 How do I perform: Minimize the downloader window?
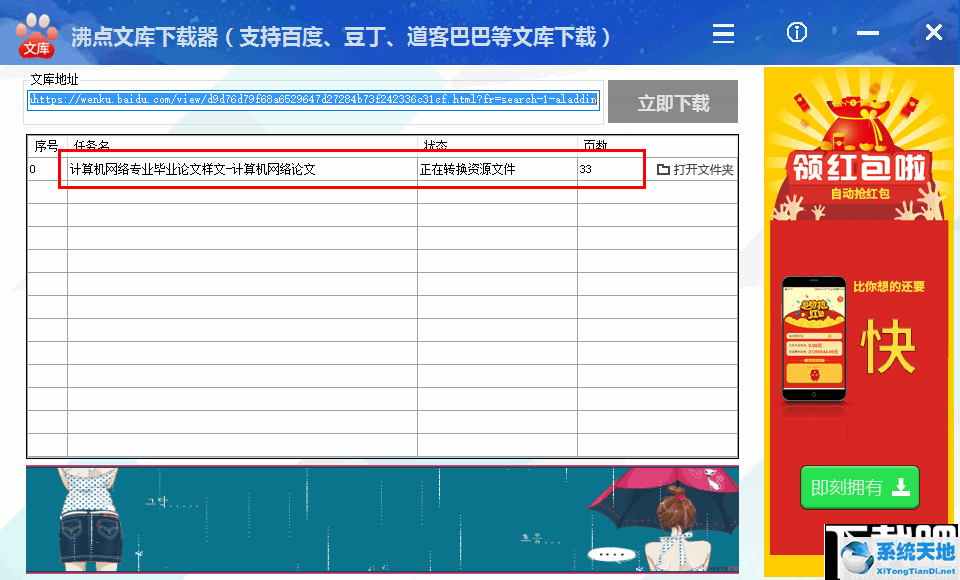(x=868, y=33)
